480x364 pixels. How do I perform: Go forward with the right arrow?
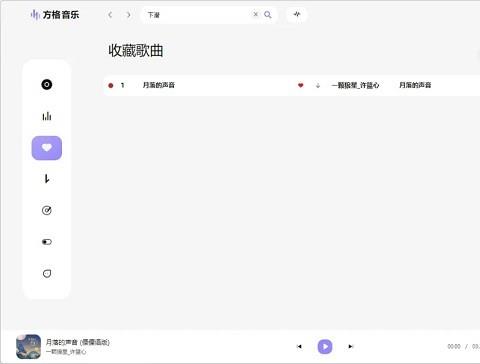pos(128,15)
